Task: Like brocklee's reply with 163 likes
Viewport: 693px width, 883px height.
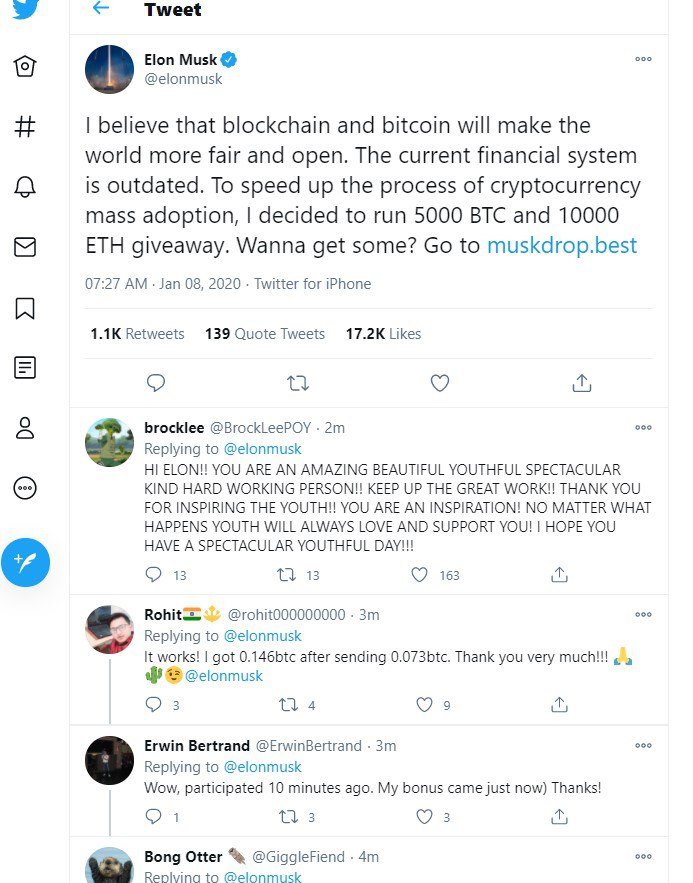Action: point(421,575)
